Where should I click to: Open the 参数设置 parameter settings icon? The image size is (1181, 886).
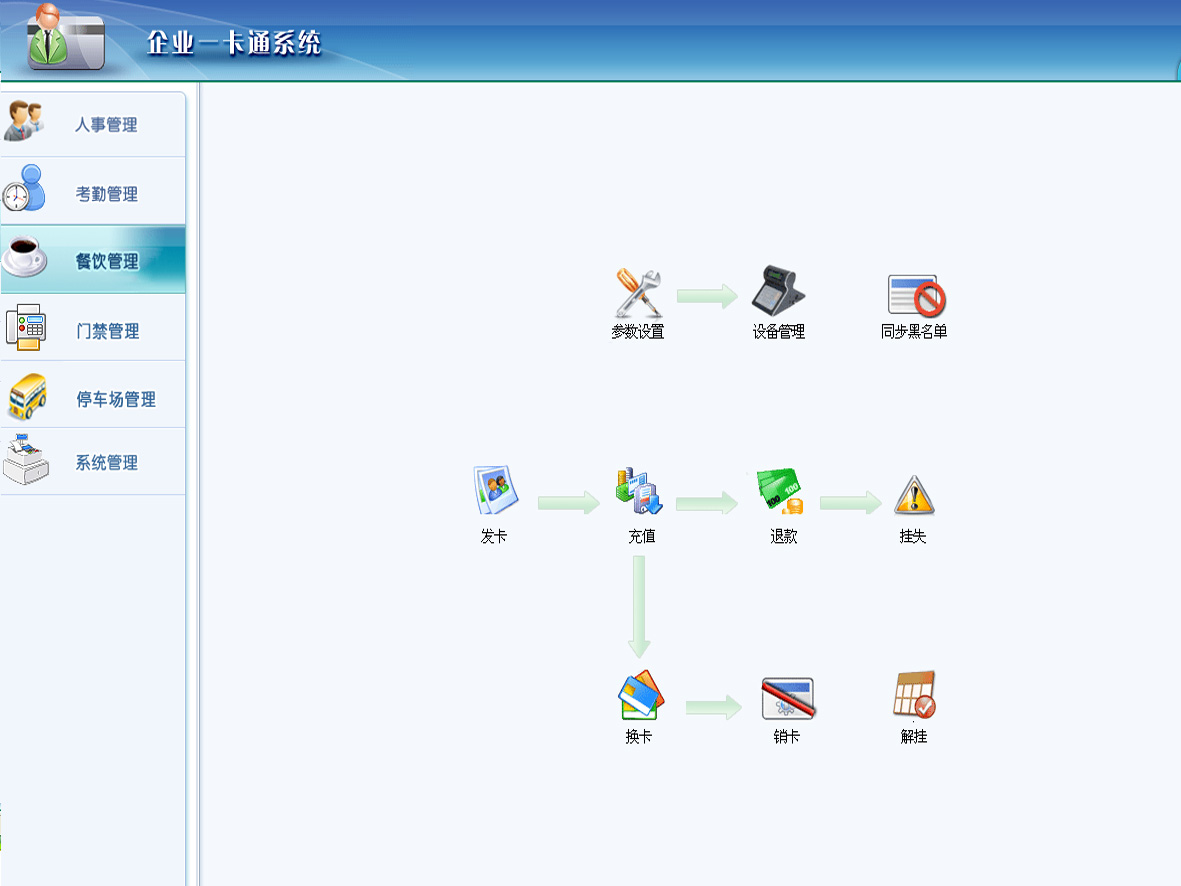click(638, 293)
